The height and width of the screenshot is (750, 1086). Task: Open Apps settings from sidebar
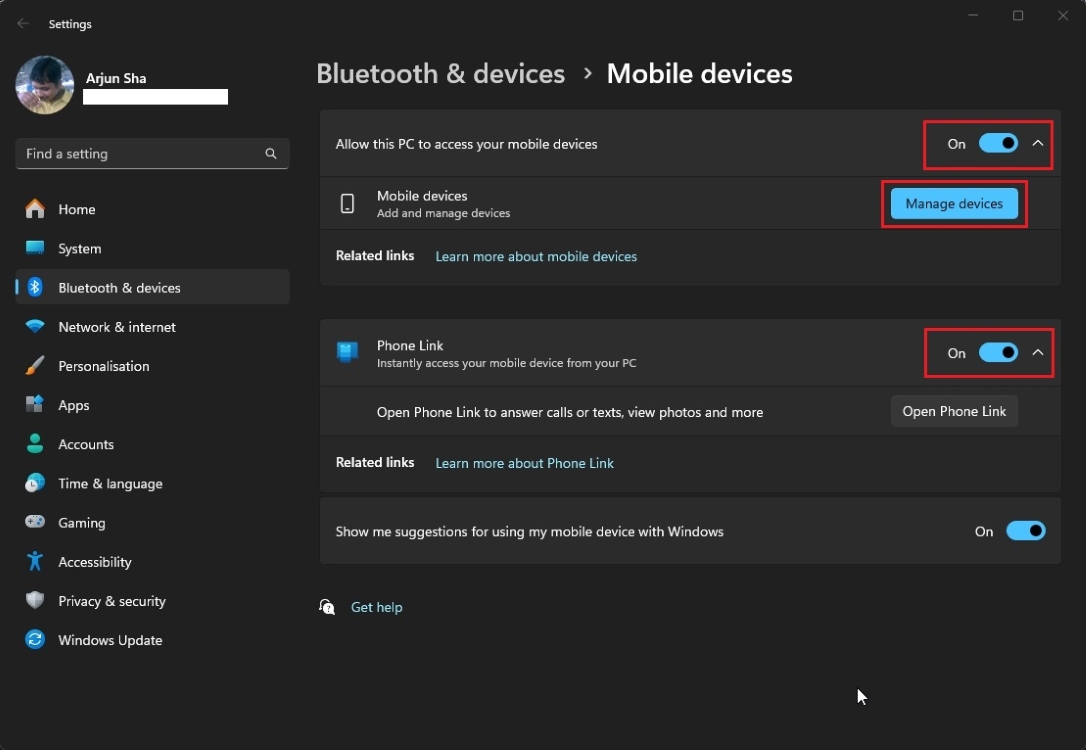[35, 405]
